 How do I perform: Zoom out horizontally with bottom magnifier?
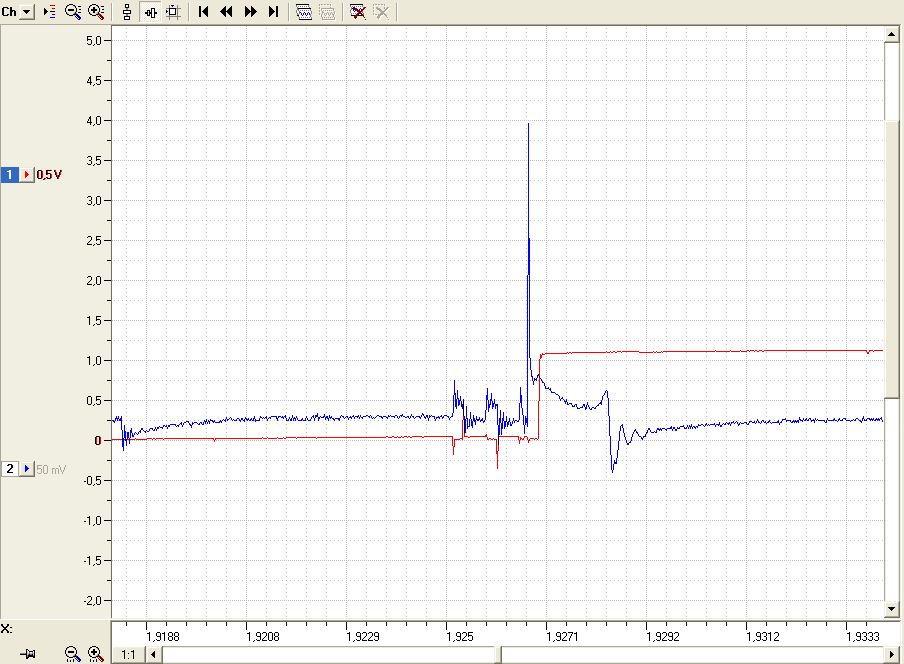click(x=72, y=654)
